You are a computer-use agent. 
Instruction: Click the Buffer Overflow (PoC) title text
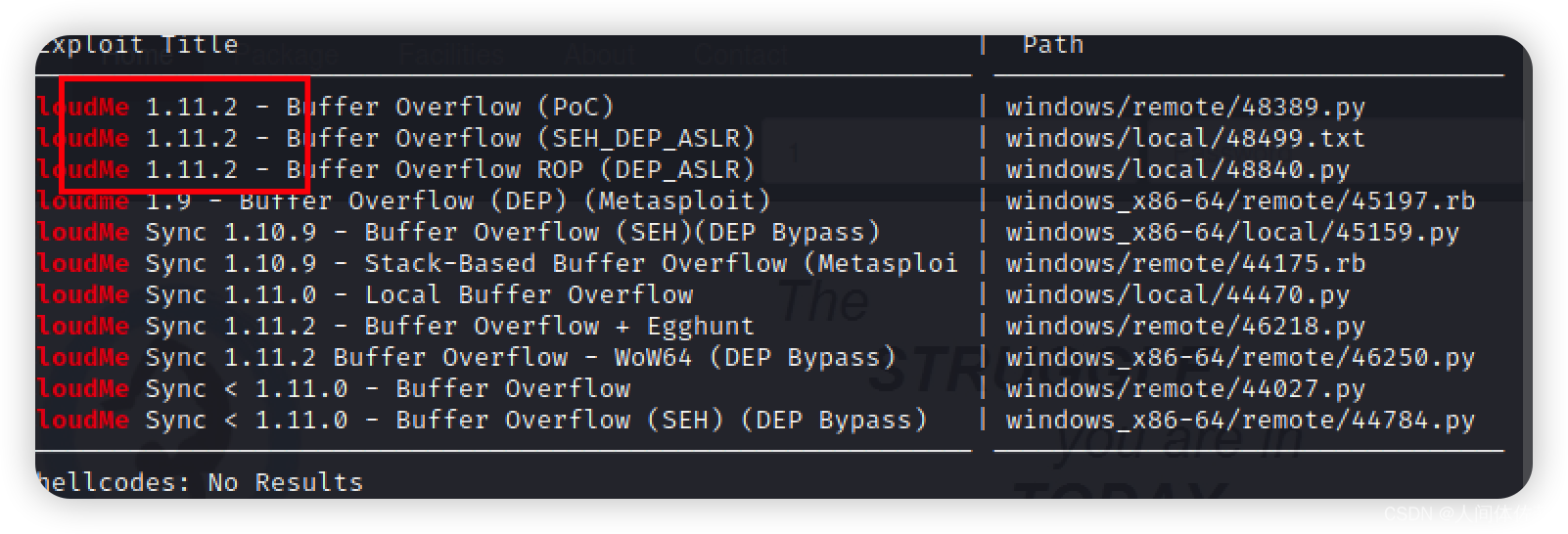point(449,107)
